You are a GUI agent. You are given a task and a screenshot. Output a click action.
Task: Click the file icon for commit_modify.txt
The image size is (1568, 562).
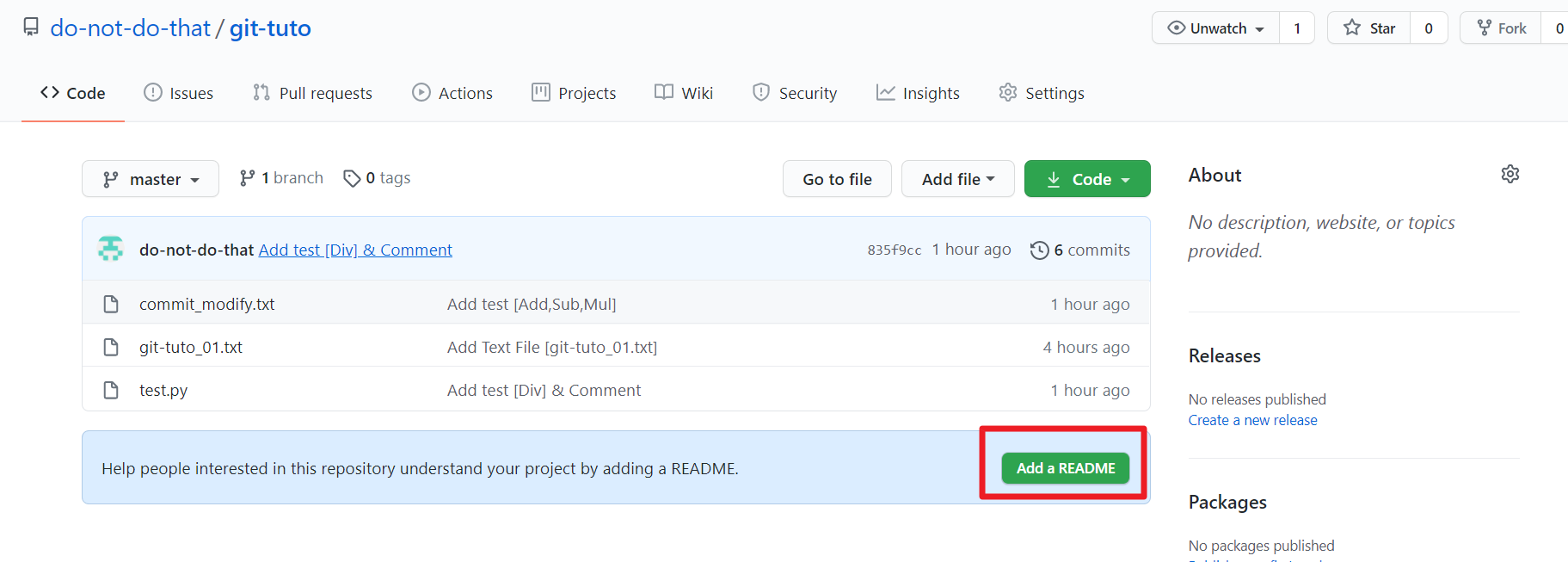pyautogui.click(x=111, y=304)
